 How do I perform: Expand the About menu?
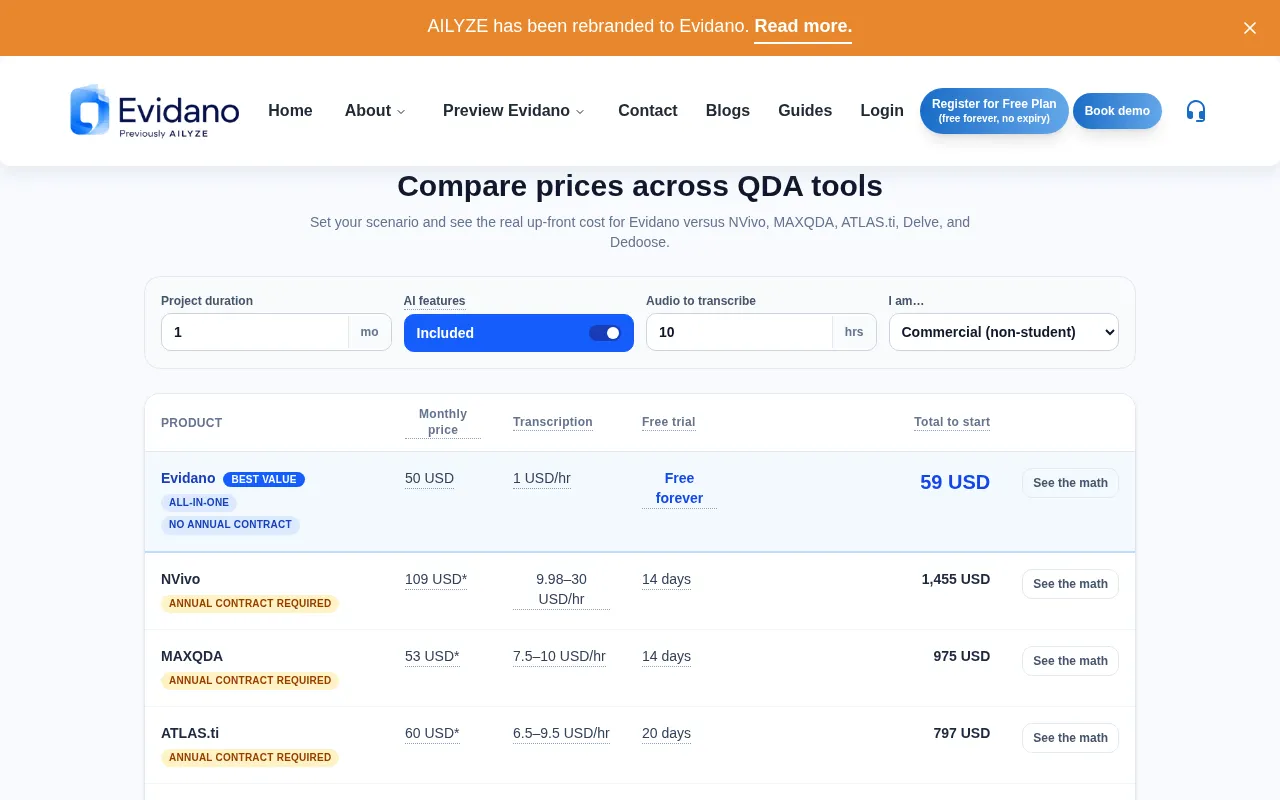[x=375, y=111]
